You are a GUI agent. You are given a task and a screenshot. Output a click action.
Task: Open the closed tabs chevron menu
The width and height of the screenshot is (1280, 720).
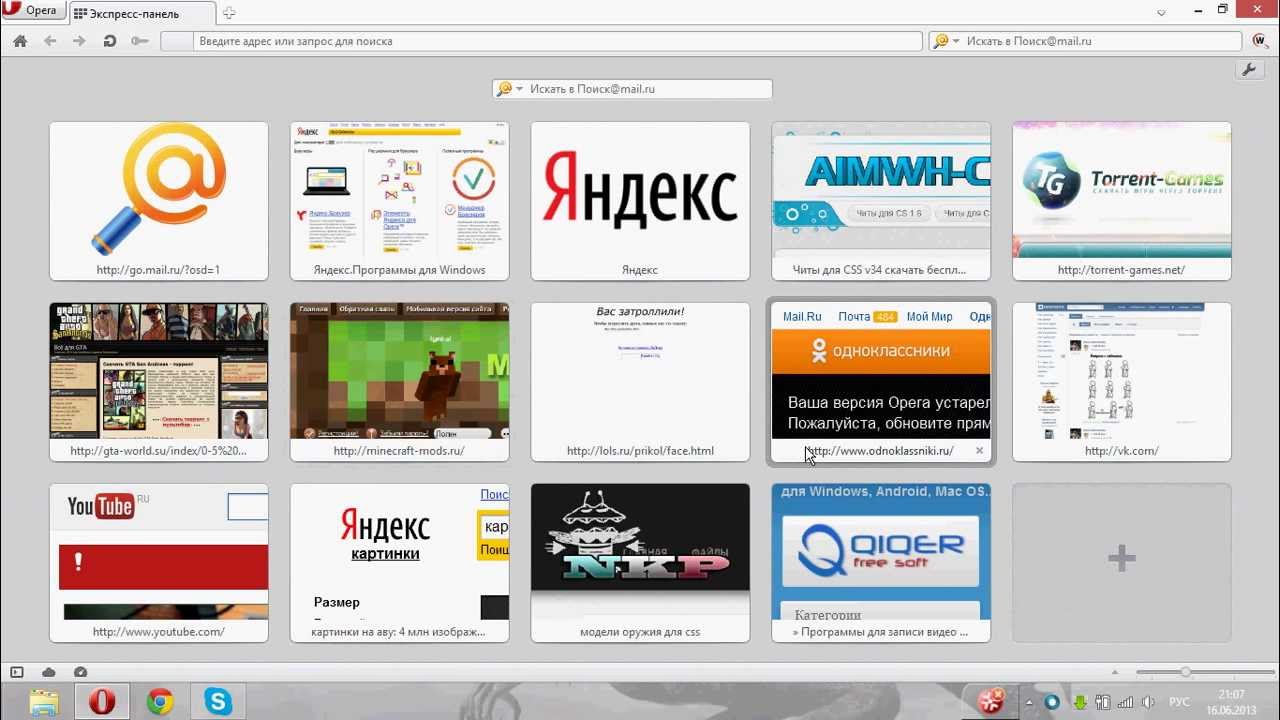[1161, 12]
